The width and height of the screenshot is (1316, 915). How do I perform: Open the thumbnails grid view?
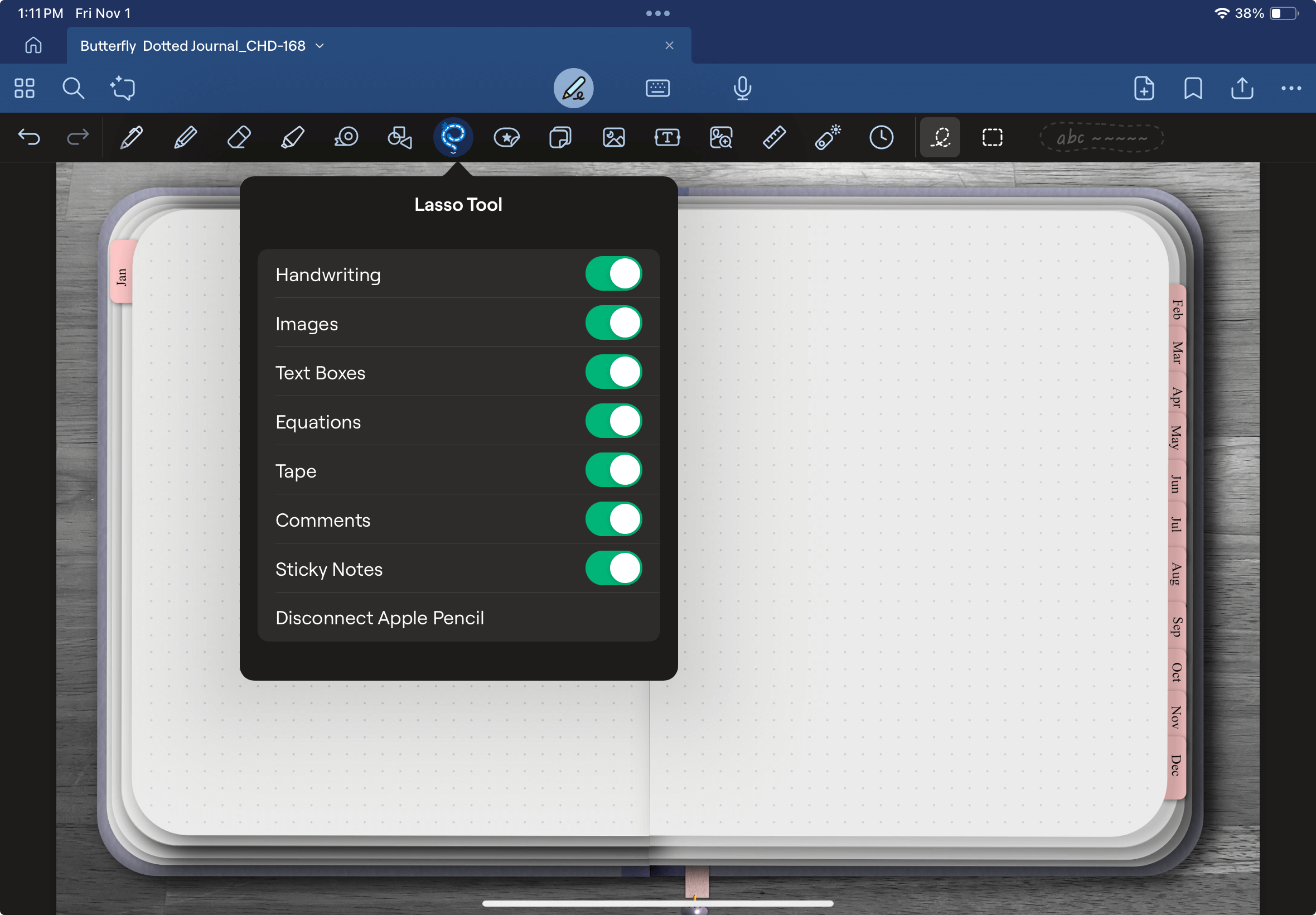tap(25, 88)
